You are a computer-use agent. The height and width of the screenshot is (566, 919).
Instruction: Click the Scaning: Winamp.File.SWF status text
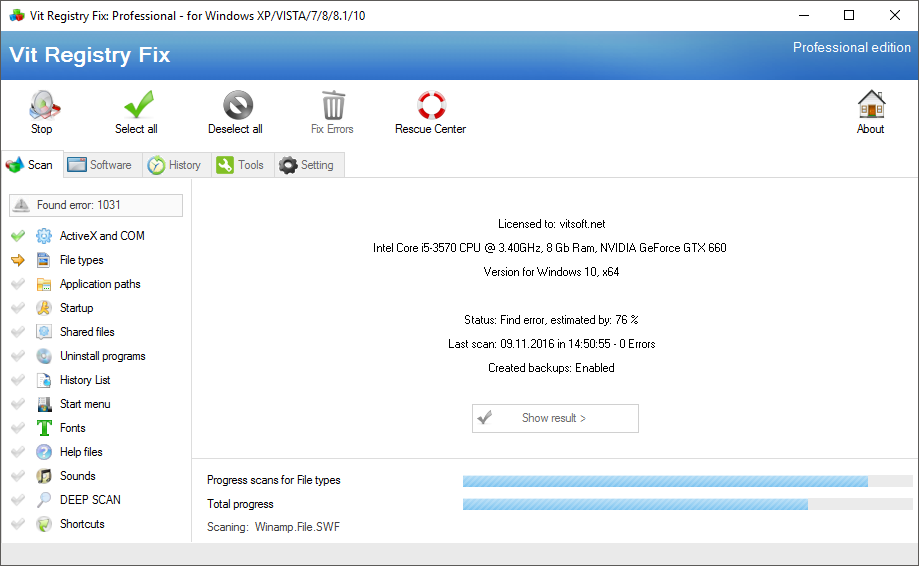(273, 527)
